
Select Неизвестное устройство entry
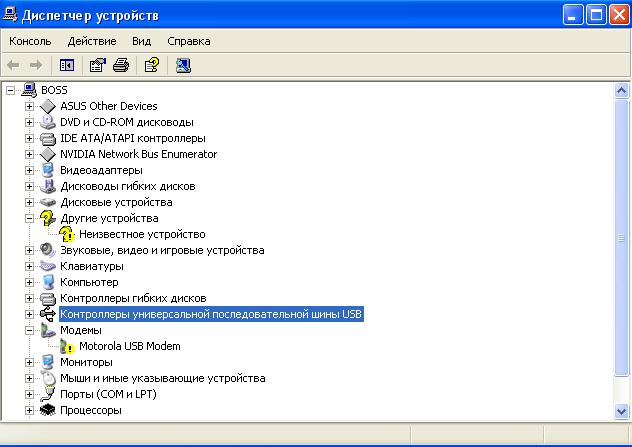click(x=142, y=234)
